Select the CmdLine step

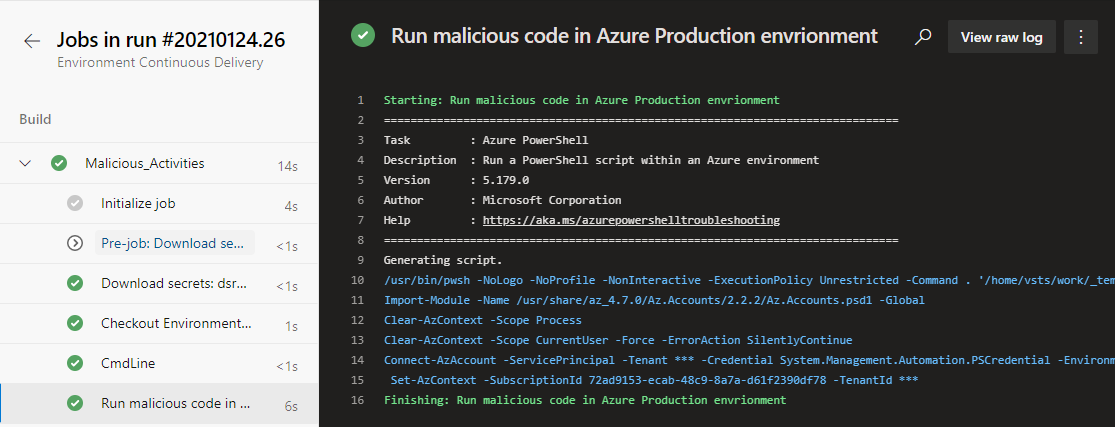pyautogui.click(x=159, y=363)
